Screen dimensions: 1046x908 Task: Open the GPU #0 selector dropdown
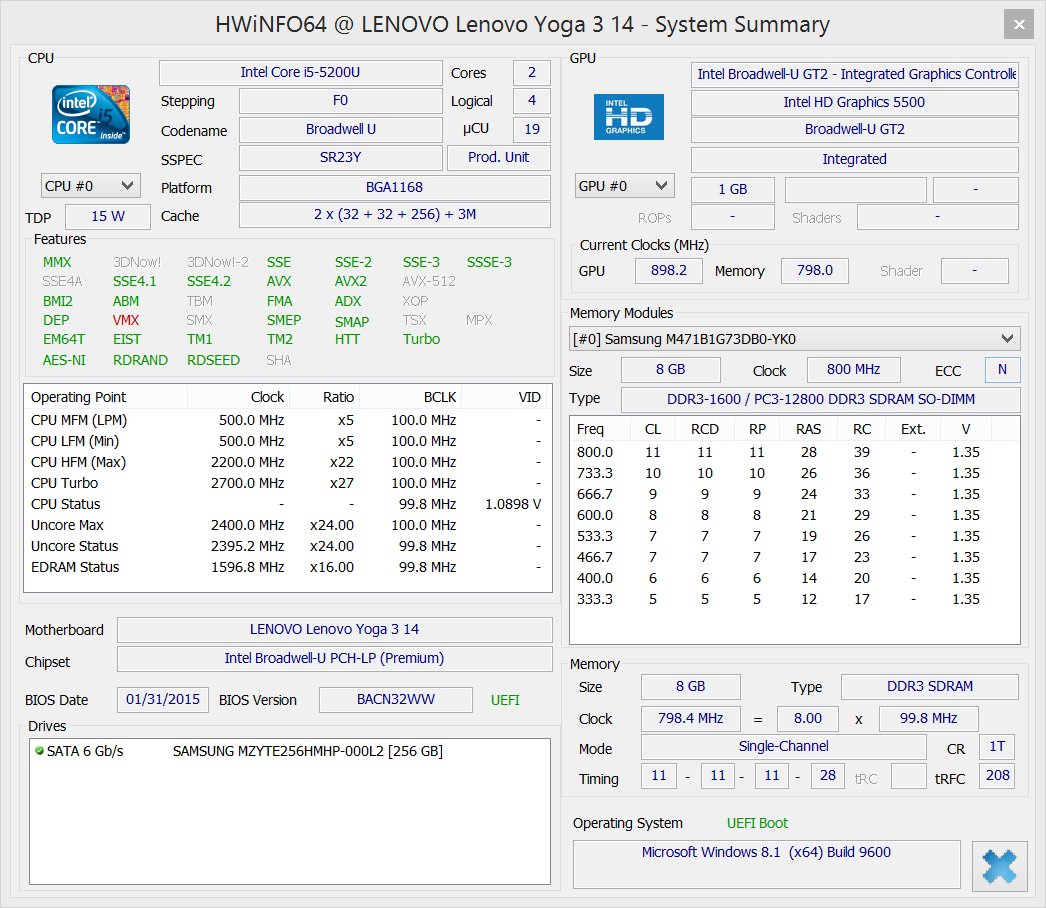click(624, 186)
